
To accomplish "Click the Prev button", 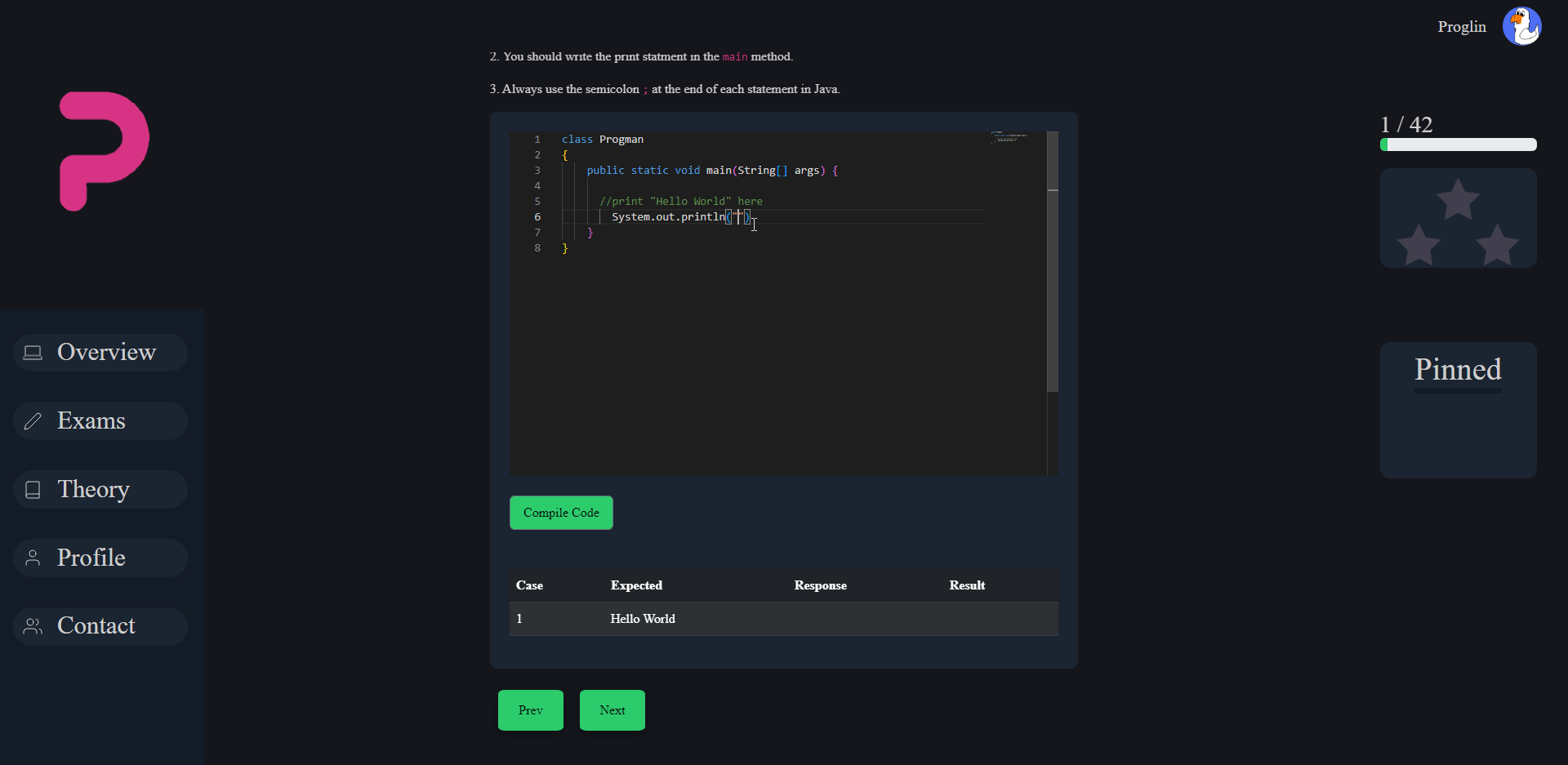I will click(x=530, y=709).
